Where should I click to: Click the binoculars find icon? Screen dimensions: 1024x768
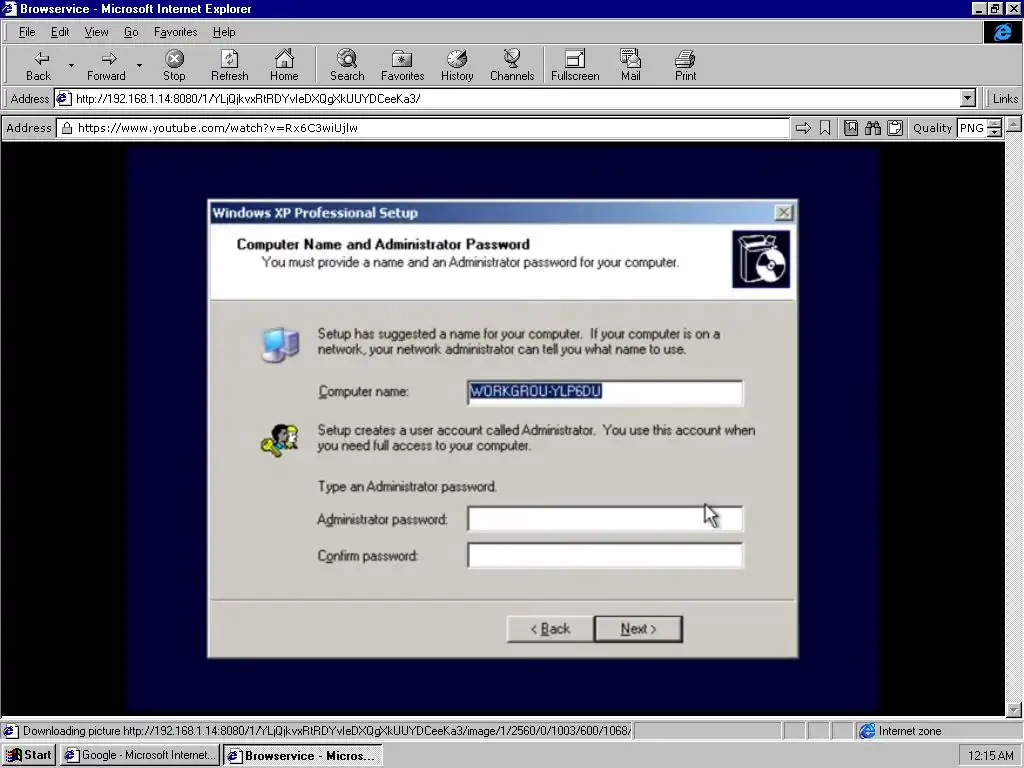click(872, 128)
